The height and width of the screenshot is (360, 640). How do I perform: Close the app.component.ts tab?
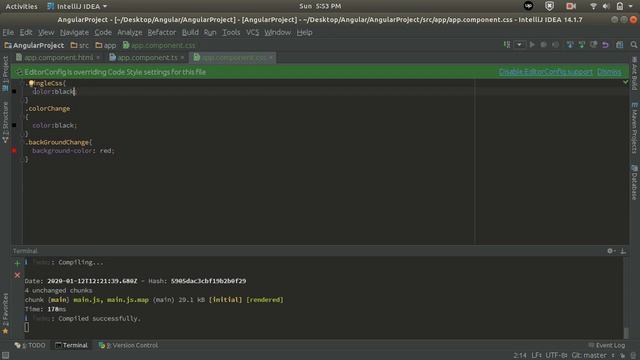[182, 58]
